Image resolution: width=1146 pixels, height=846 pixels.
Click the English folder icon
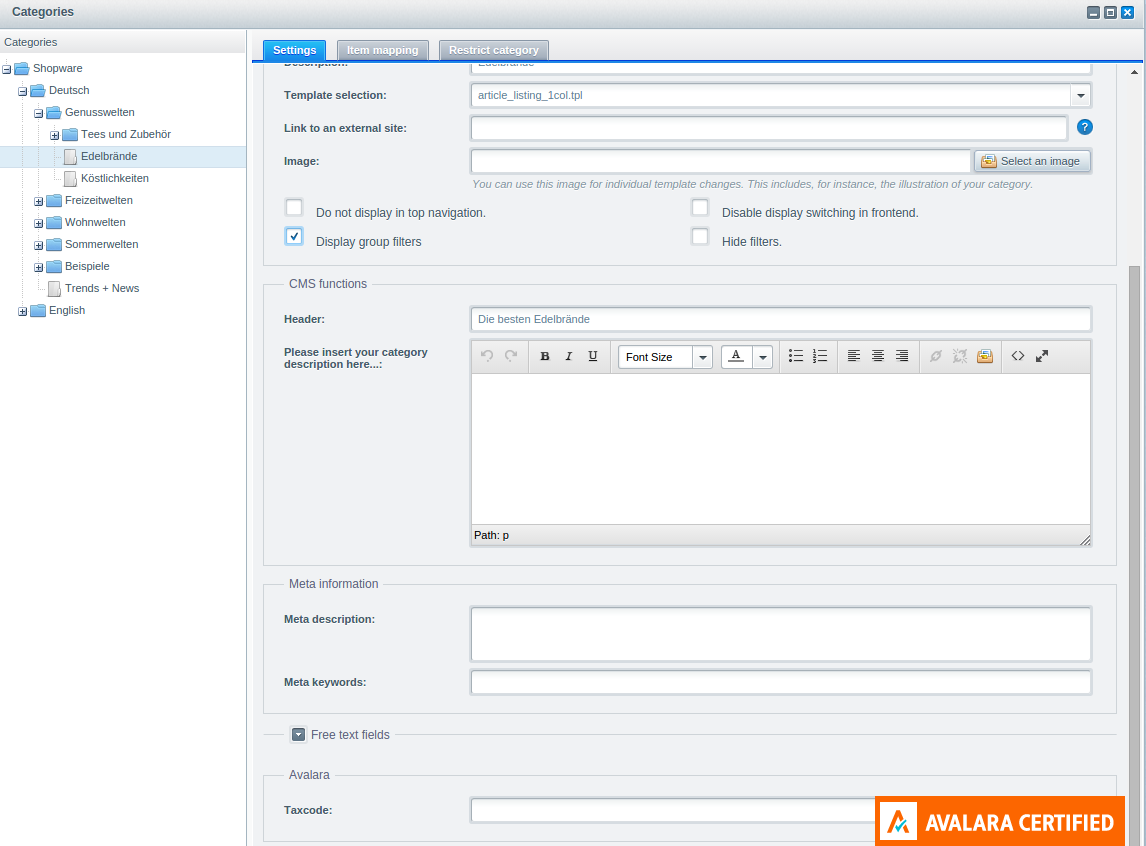(x=38, y=310)
